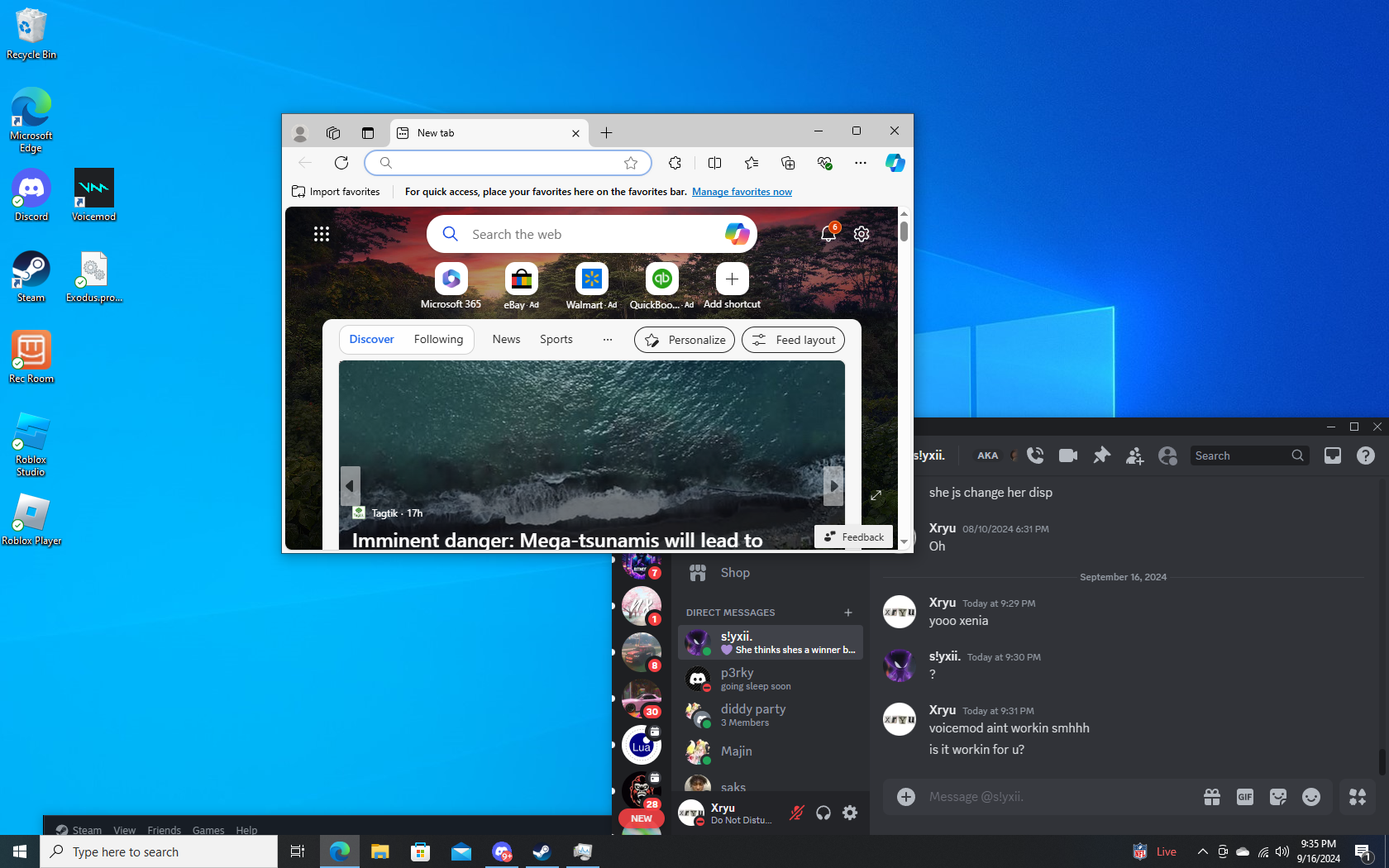Add this page to favorites star
The width and height of the screenshot is (1389, 868).
[631, 163]
